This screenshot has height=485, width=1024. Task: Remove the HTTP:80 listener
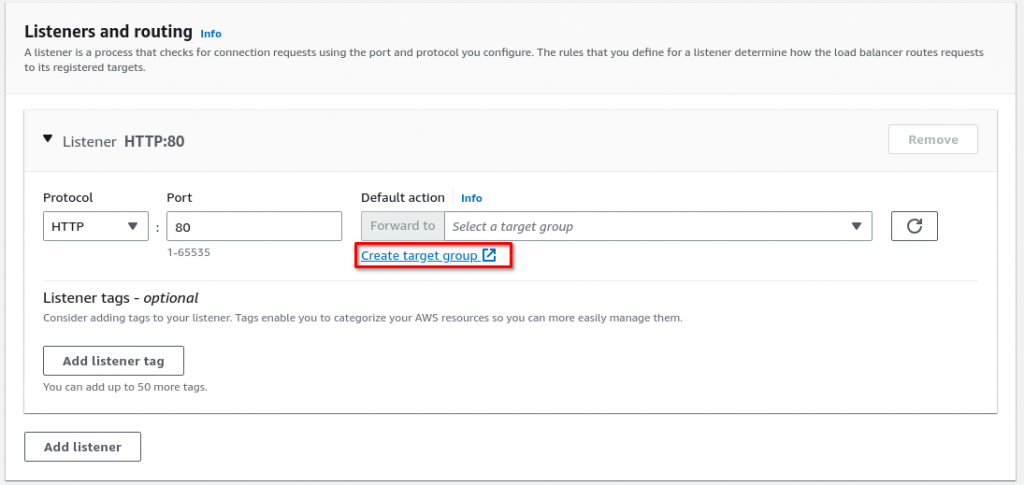[933, 139]
